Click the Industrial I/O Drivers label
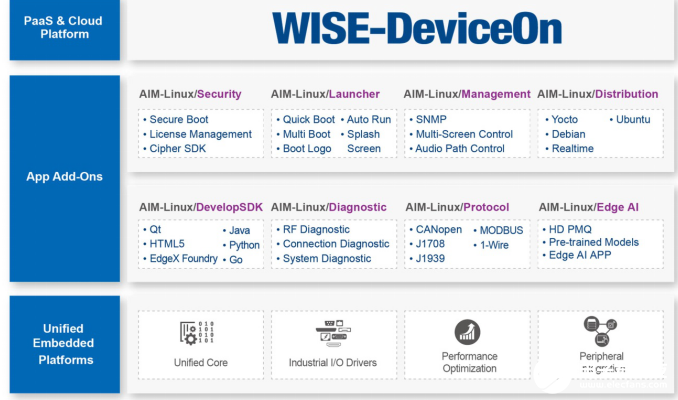678x400 pixels. [333, 362]
